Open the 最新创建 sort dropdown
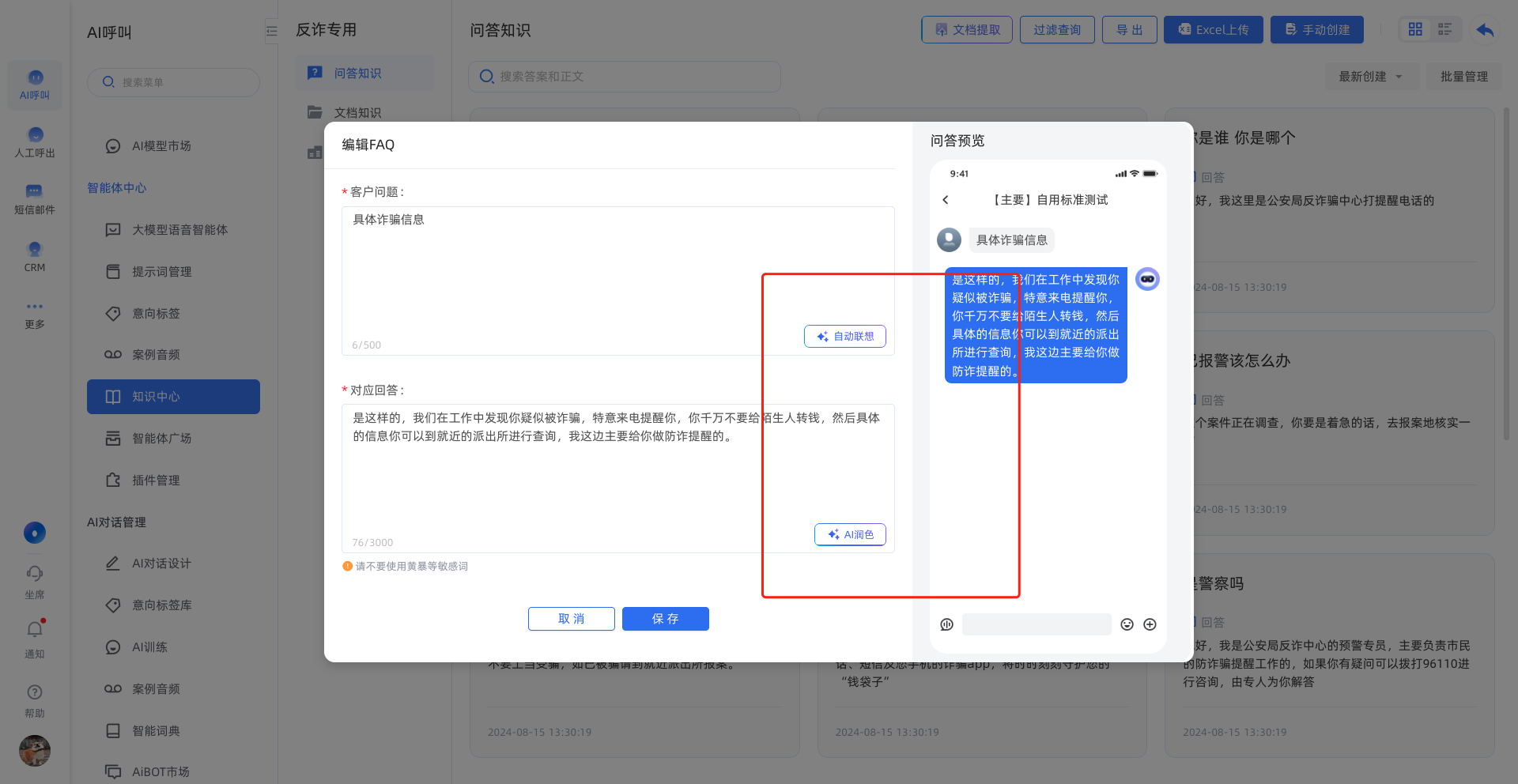This screenshot has height=784, width=1518. point(1372,76)
